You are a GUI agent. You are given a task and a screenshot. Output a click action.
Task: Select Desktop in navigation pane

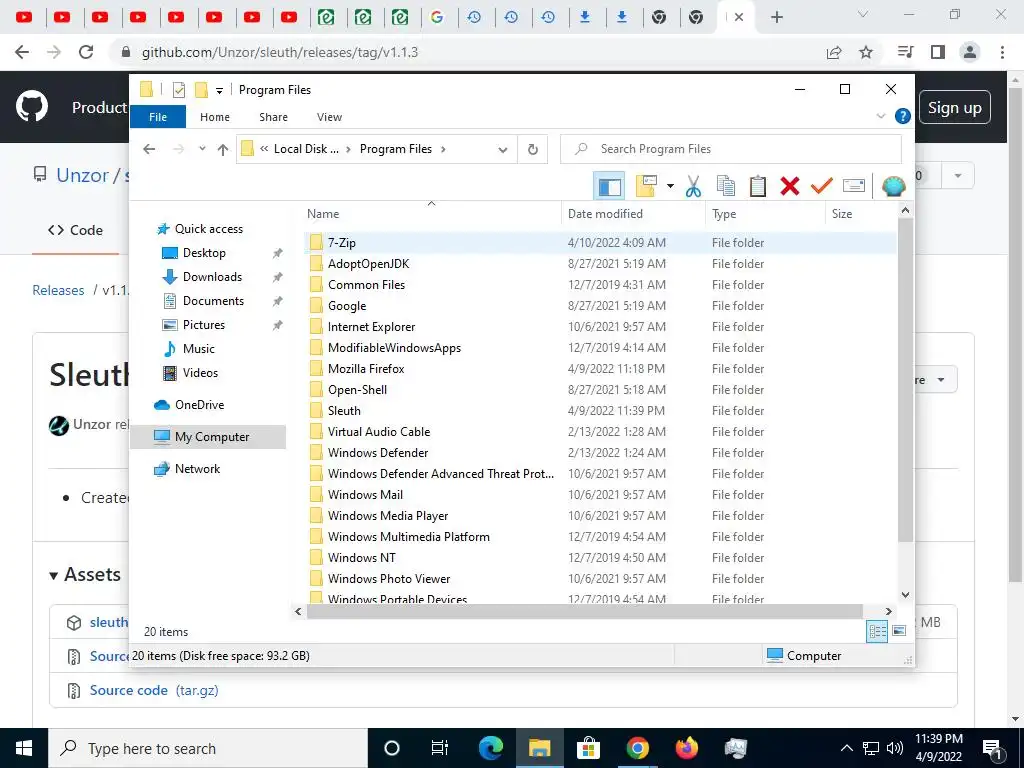click(x=204, y=253)
